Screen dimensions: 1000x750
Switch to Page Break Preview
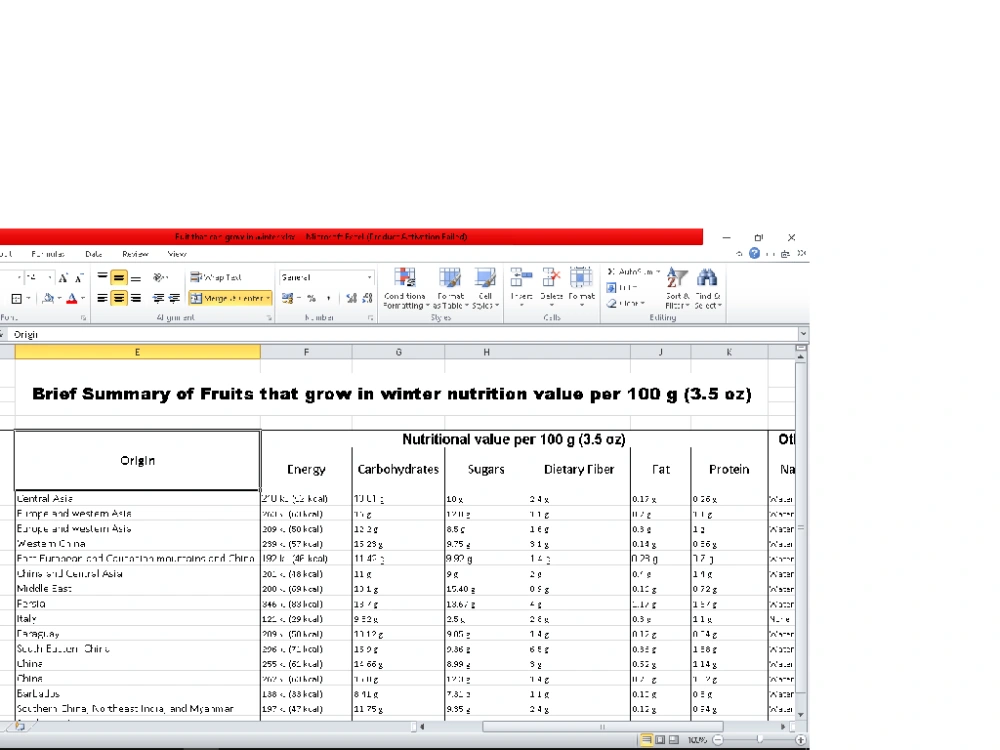tap(673, 740)
